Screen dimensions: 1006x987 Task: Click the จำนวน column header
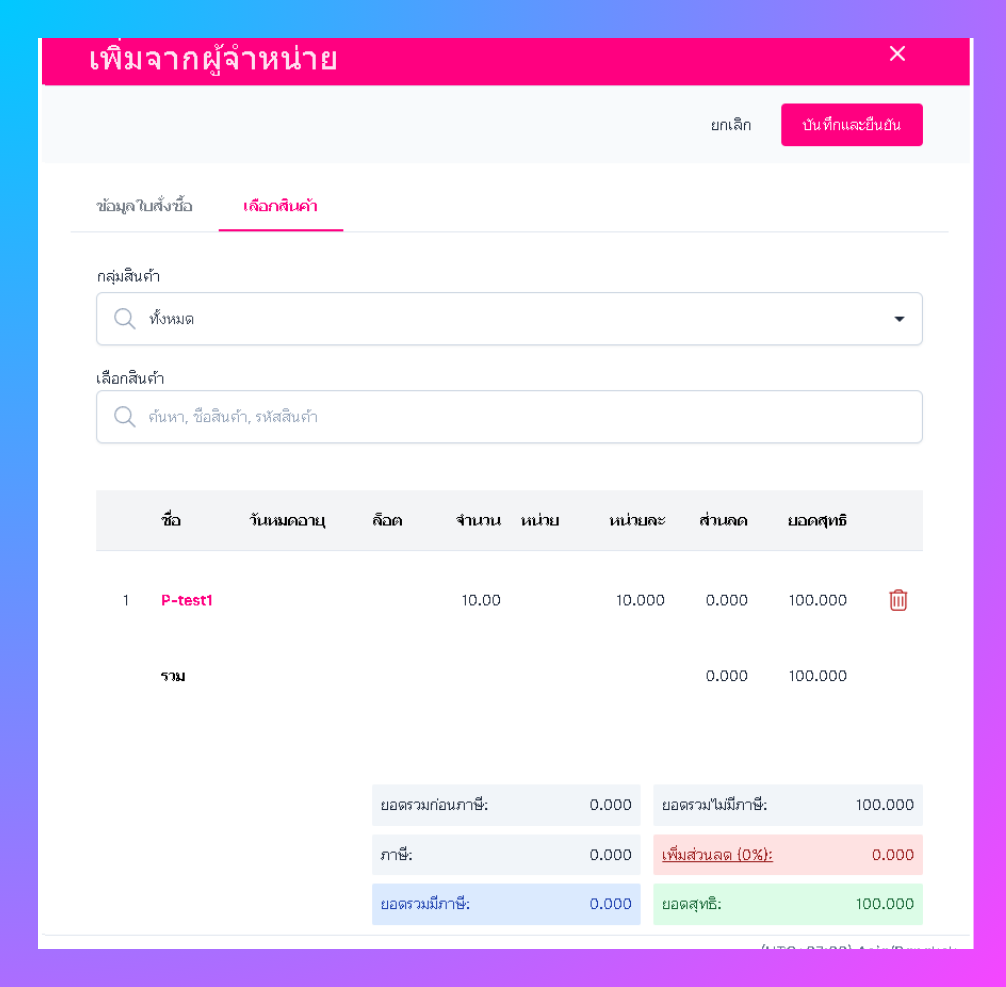click(478, 520)
